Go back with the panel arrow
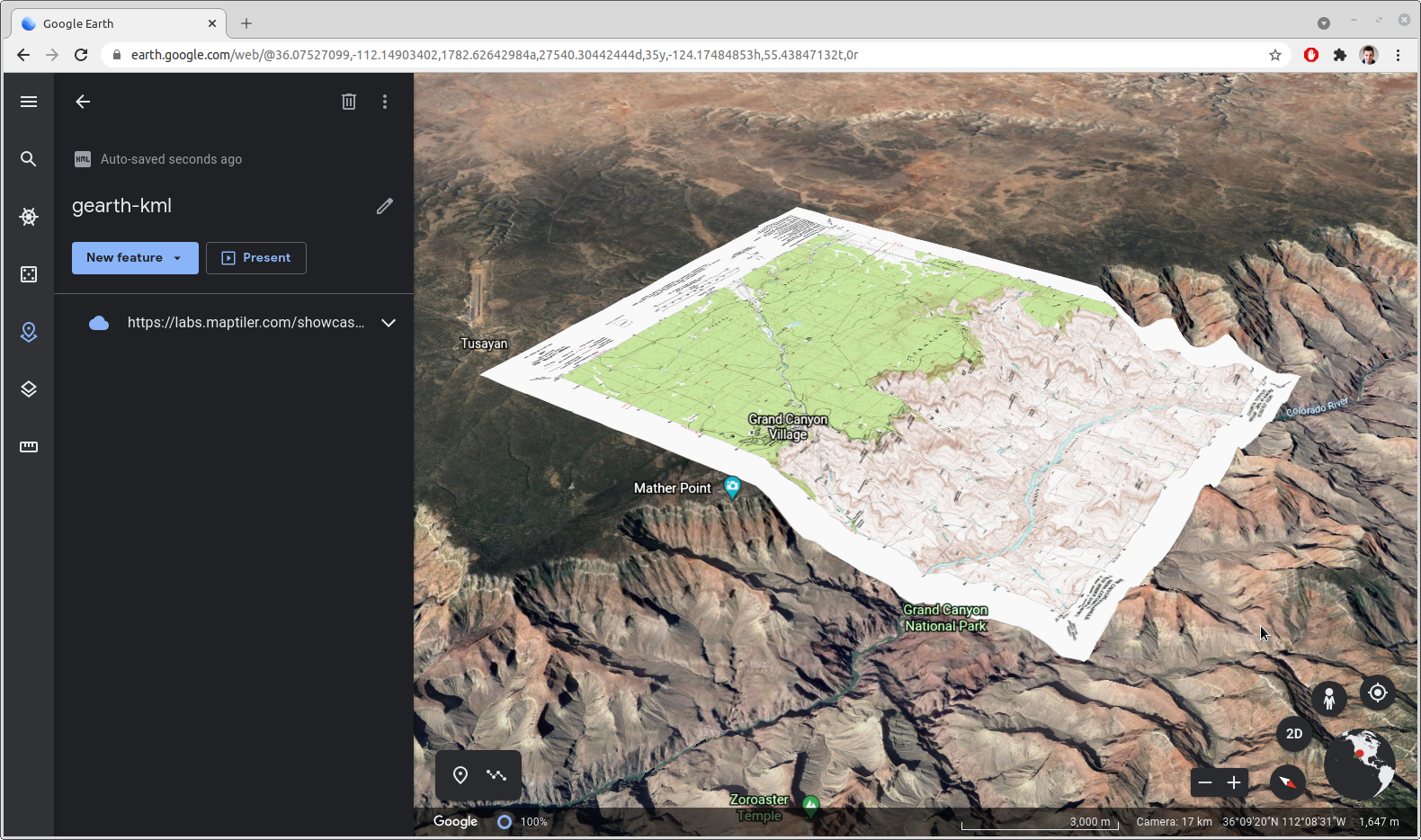This screenshot has height=840, width=1421. 83,102
